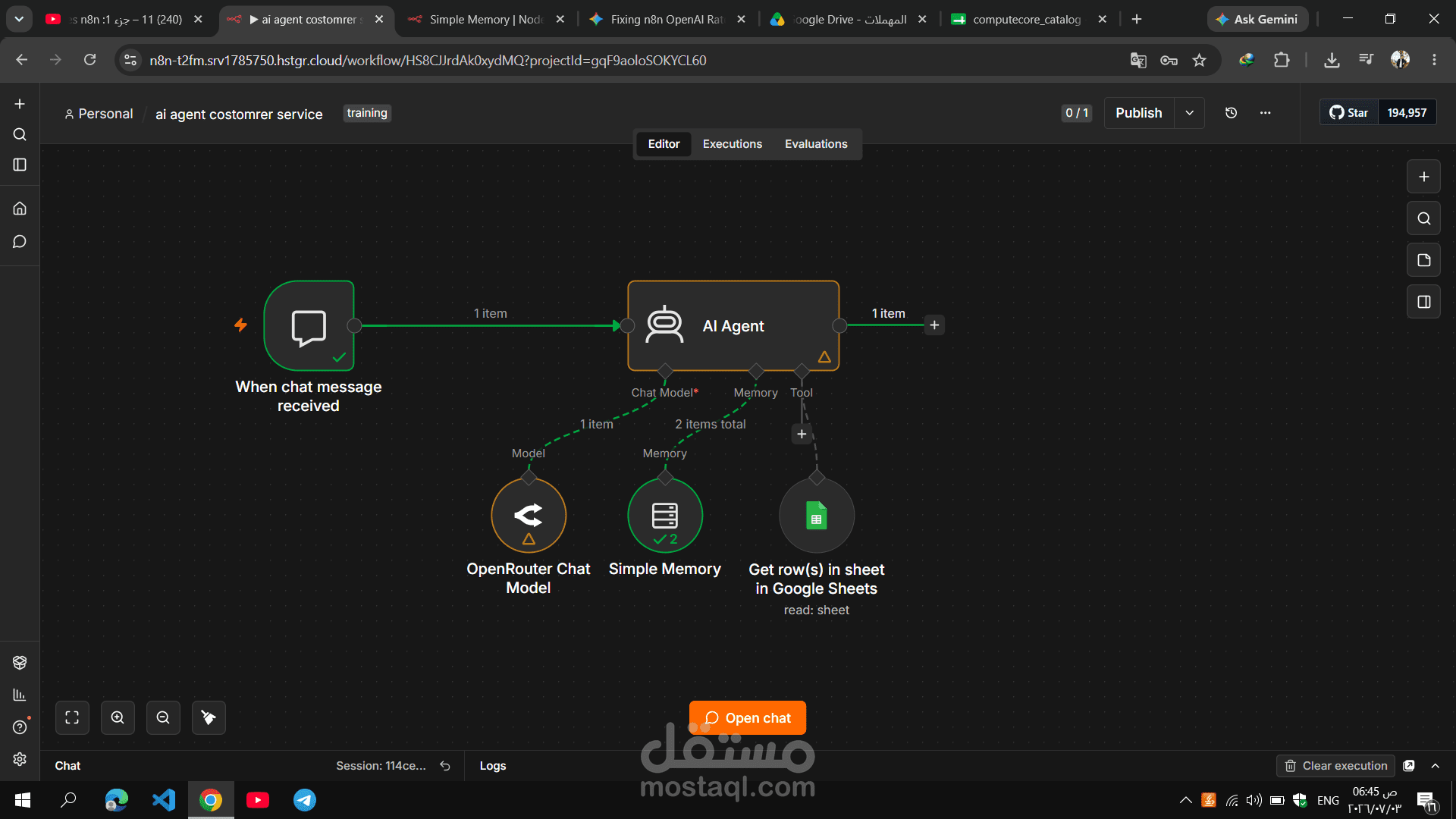Bookmark this page with the star icon
This screenshot has height=819, width=1456.
click(x=1199, y=60)
